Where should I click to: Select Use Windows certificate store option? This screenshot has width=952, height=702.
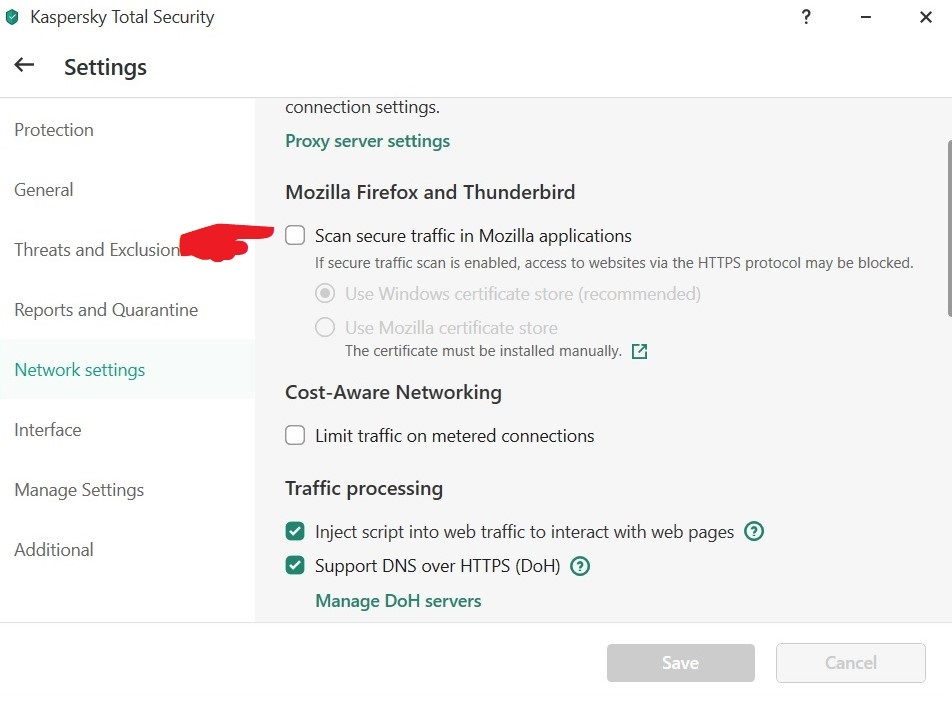point(325,293)
